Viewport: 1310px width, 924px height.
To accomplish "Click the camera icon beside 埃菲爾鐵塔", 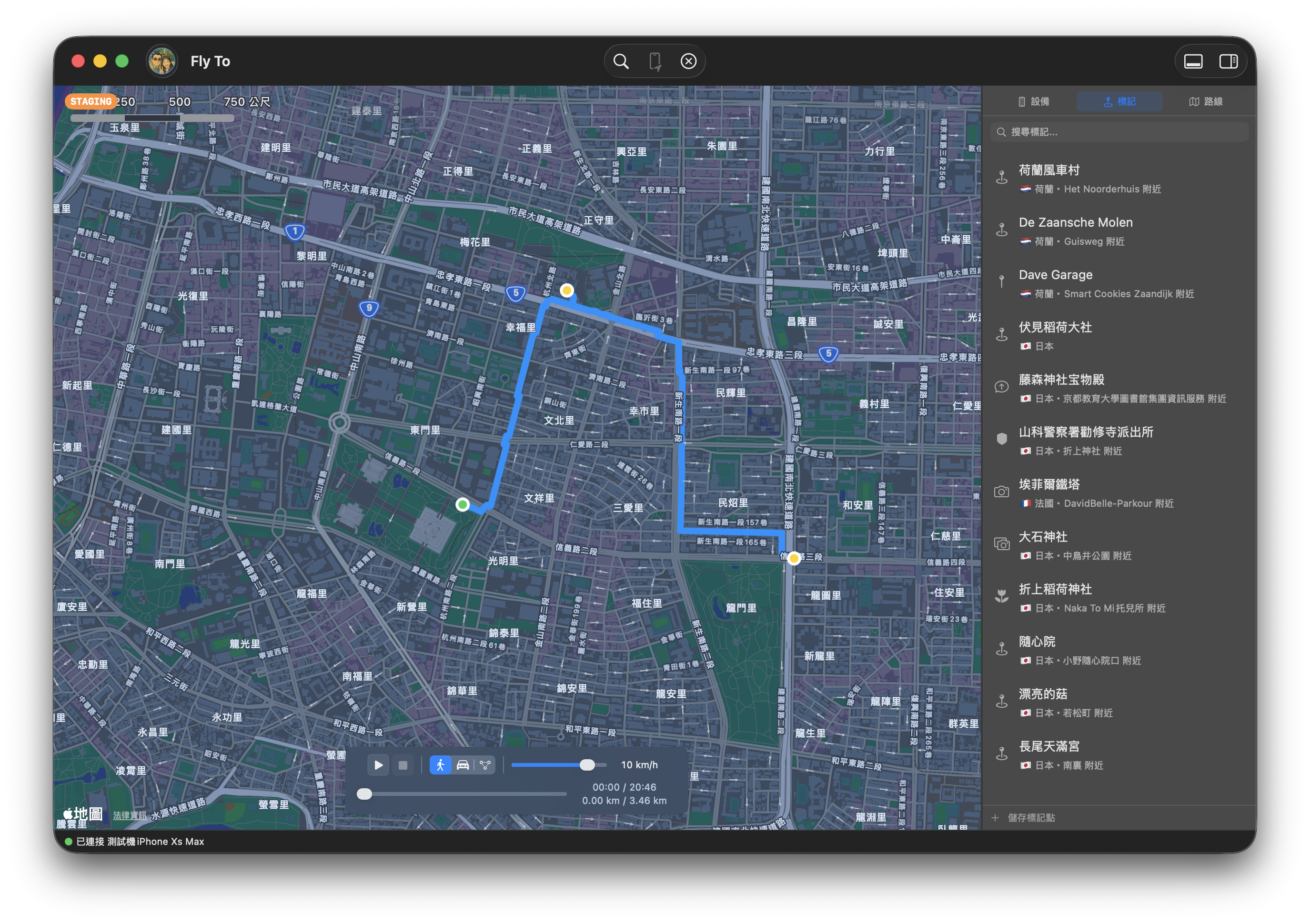I will point(1001,492).
